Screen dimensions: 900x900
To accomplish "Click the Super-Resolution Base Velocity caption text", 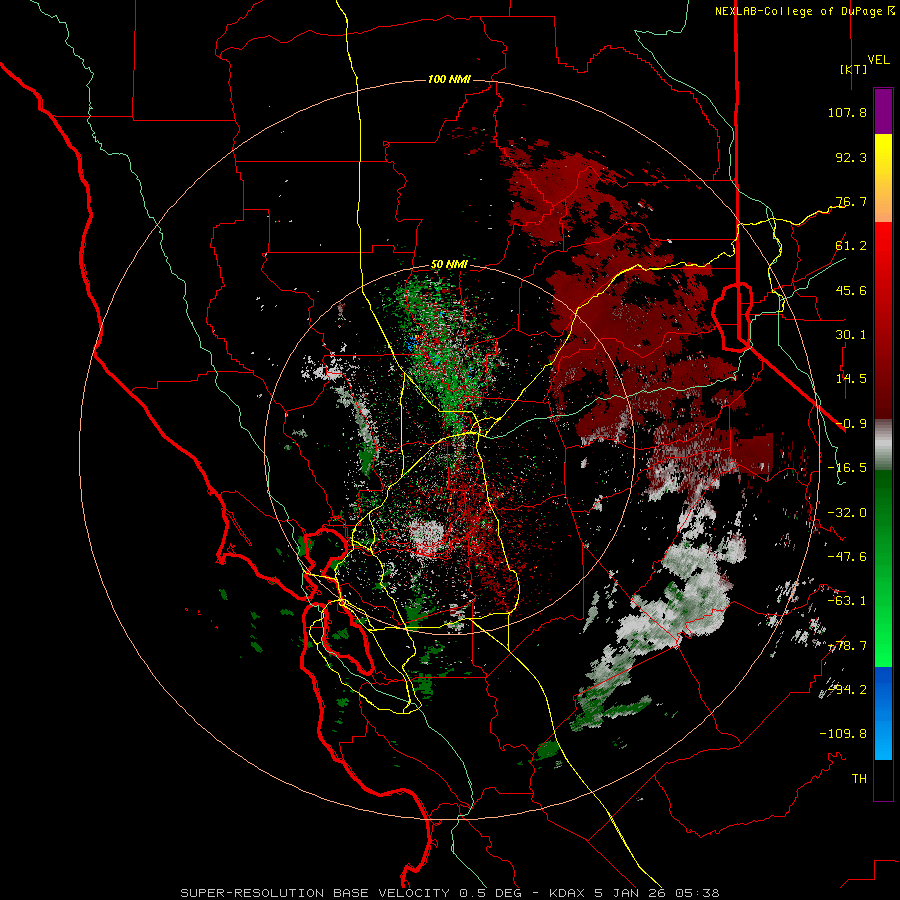I will tap(450, 893).
